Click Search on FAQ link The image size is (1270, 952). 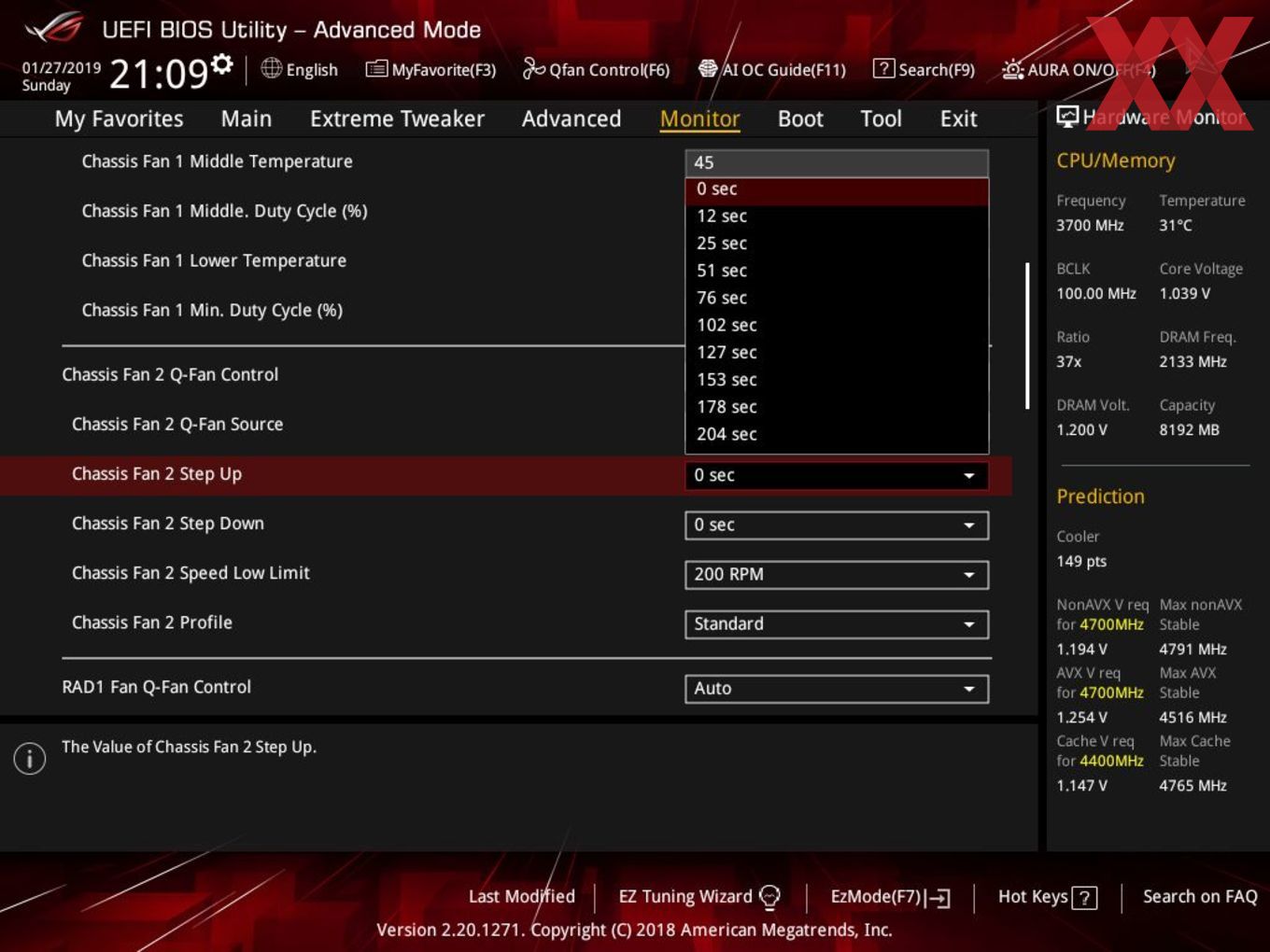pyautogui.click(x=1200, y=896)
